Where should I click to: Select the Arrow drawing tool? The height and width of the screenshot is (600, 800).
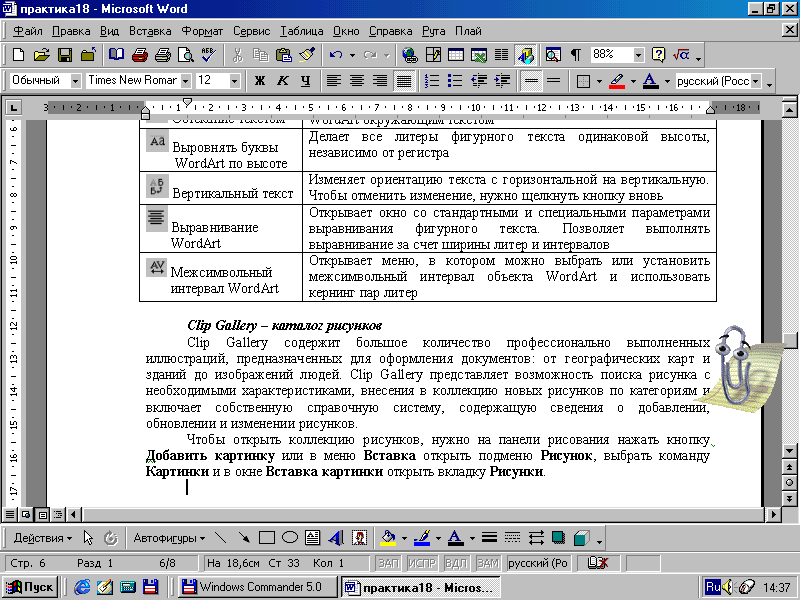click(244, 538)
